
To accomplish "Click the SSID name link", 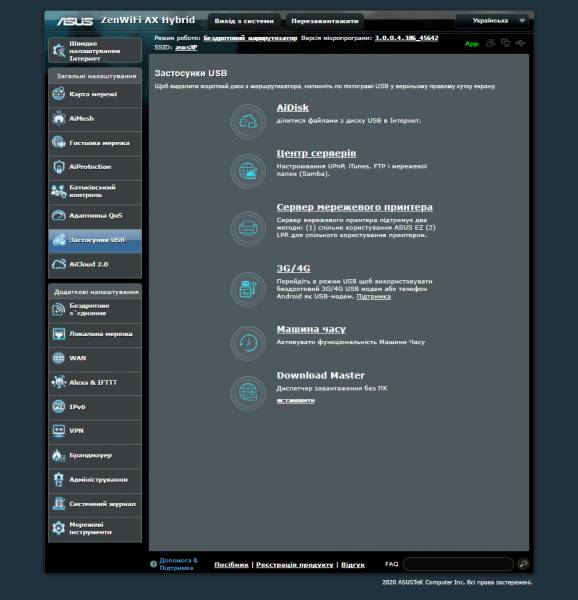I will pos(186,47).
